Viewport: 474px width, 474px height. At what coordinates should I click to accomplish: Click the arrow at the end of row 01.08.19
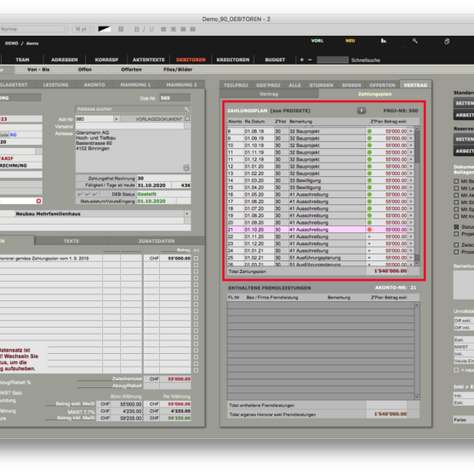click(411, 131)
